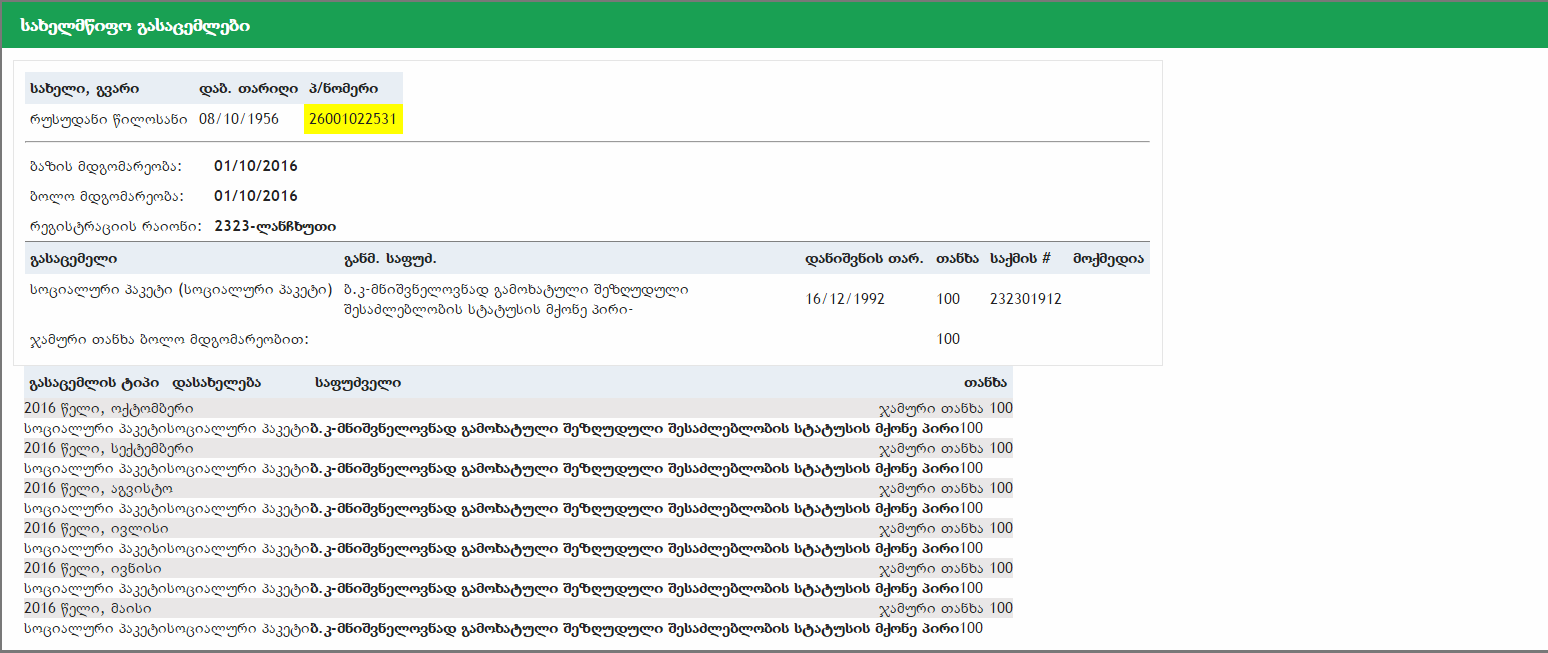Click the საქმის # column header
This screenshot has height=653, width=1548.
coord(1020,258)
